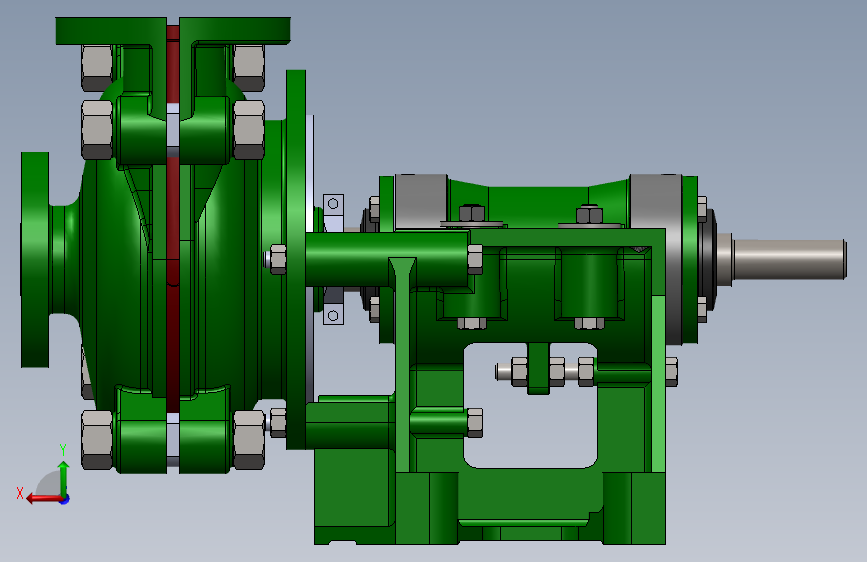Select the suction inlet flange on the far left
This screenshot has height=562, width=867.
(x=35, y=259)
